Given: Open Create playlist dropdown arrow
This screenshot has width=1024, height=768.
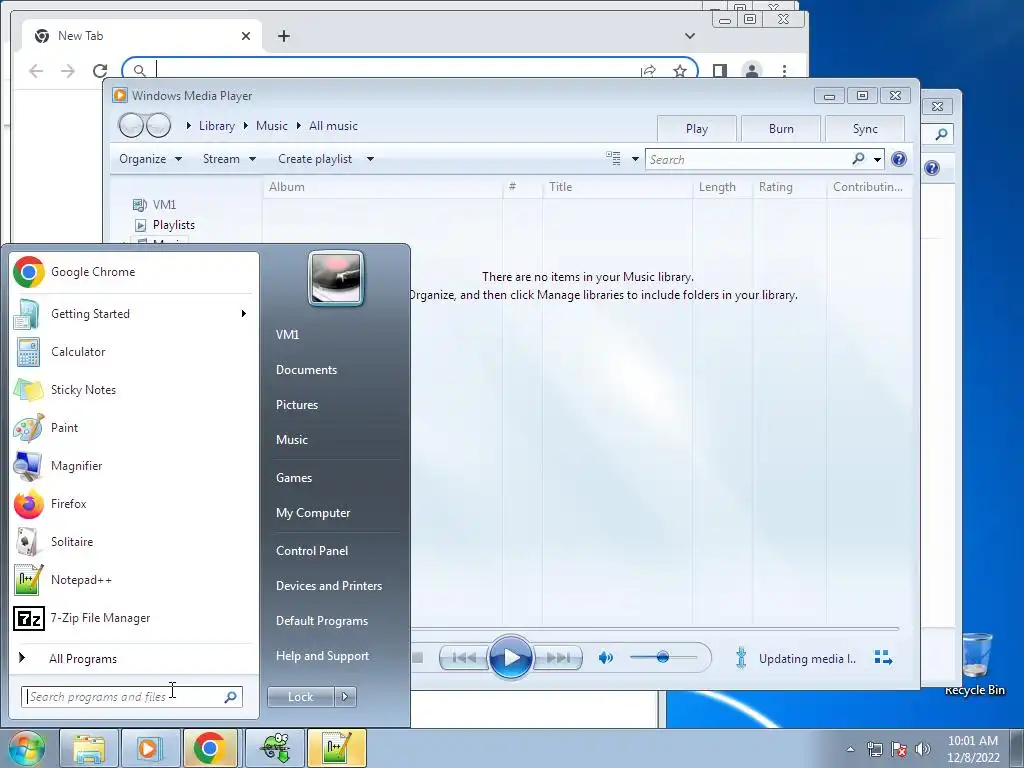Looking at the screenshot, I should (370, 159).
